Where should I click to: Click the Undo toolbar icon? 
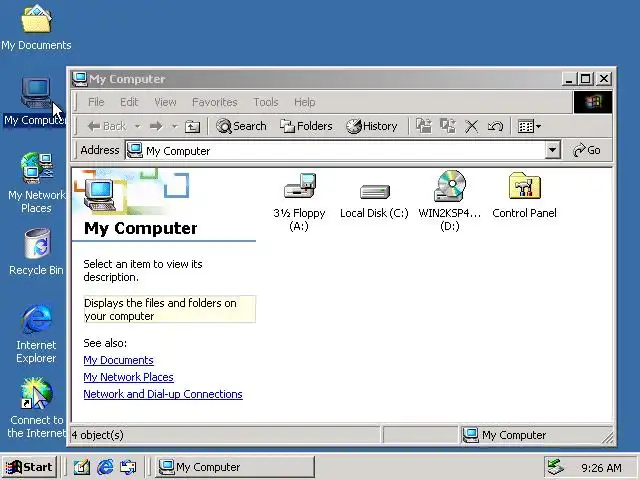(495, 127)
